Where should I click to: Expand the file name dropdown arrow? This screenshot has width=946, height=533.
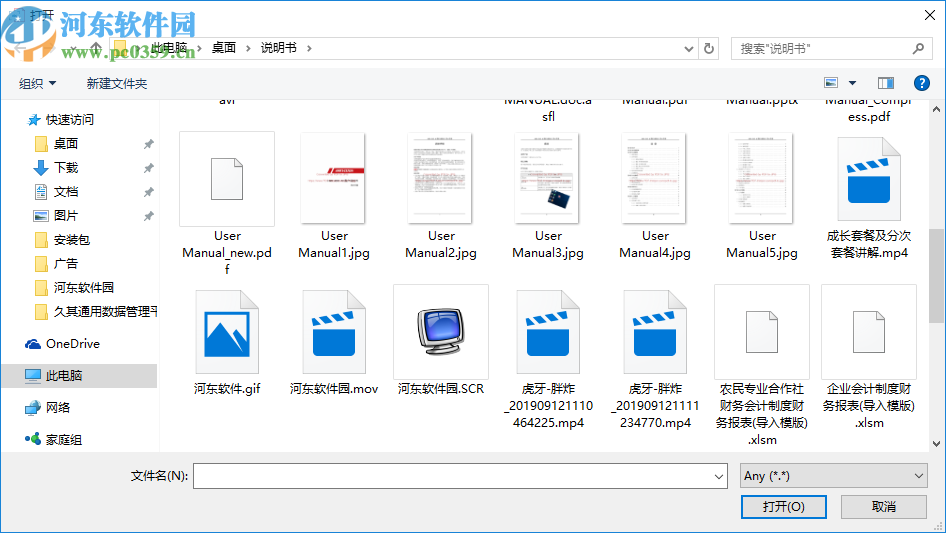[x=719, y=476]
